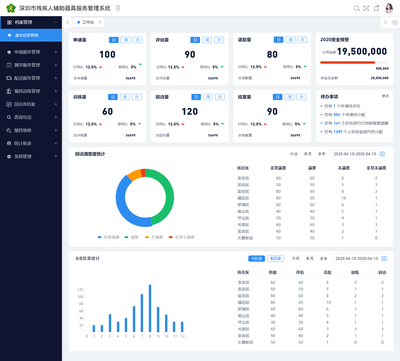This screenshot has width=400, height=361.
Task: Click the 辅具训练管理 sidebar icon
Action: (9, 91)
